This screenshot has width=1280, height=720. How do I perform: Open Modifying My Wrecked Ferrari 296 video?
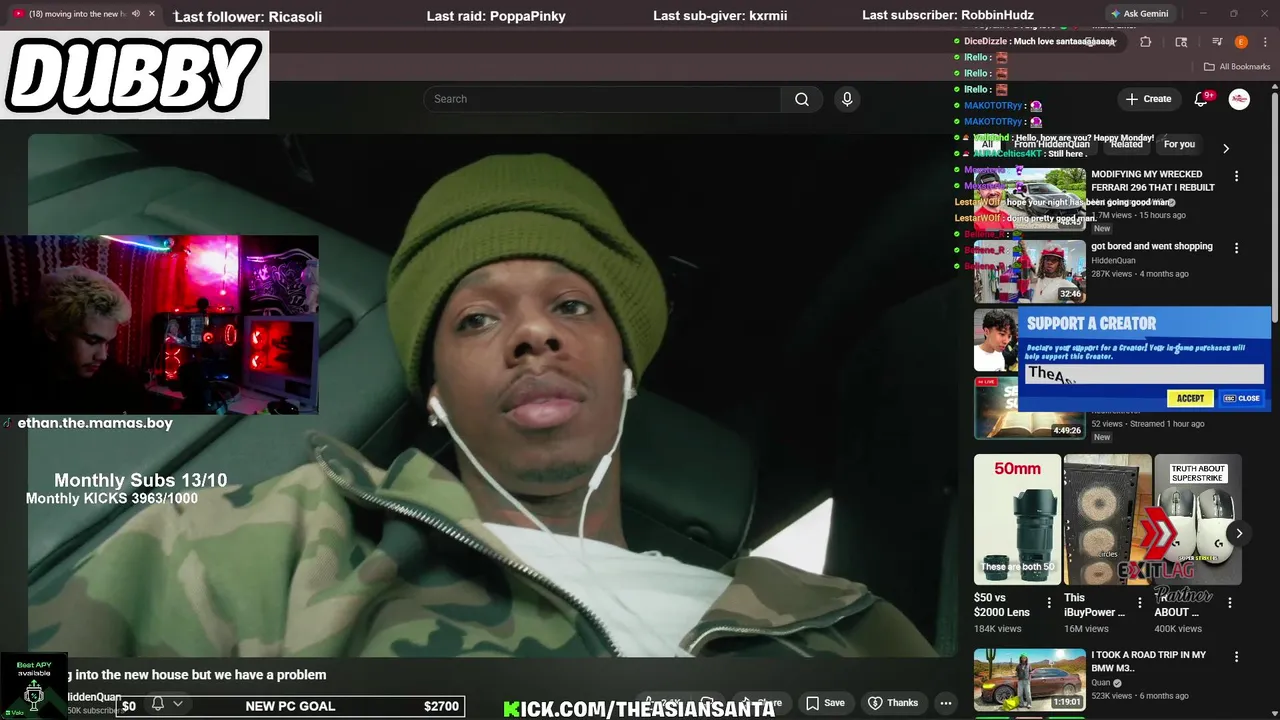[x=1152, y=181]
